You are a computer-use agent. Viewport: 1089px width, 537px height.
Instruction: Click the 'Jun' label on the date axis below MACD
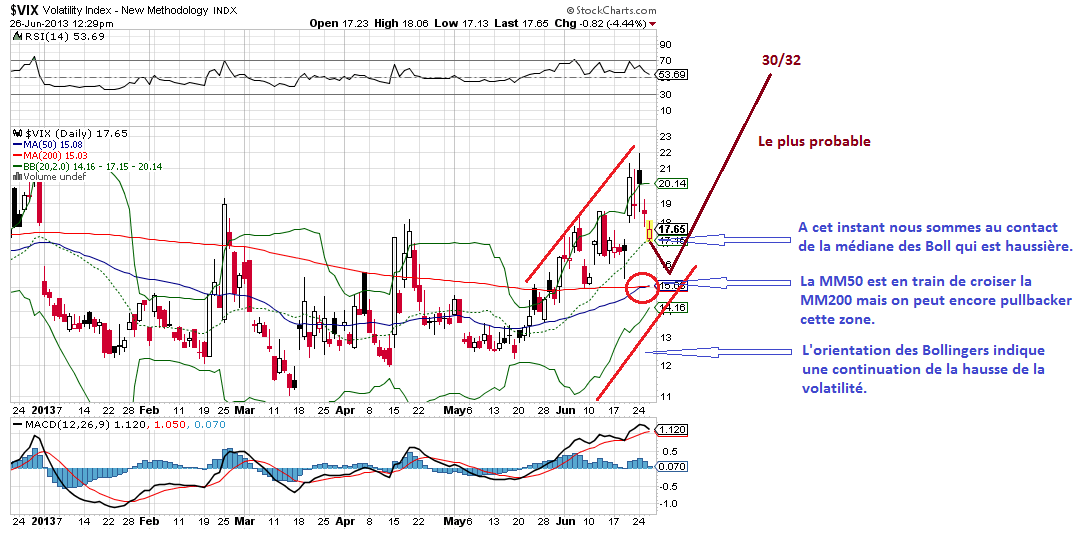567,521
